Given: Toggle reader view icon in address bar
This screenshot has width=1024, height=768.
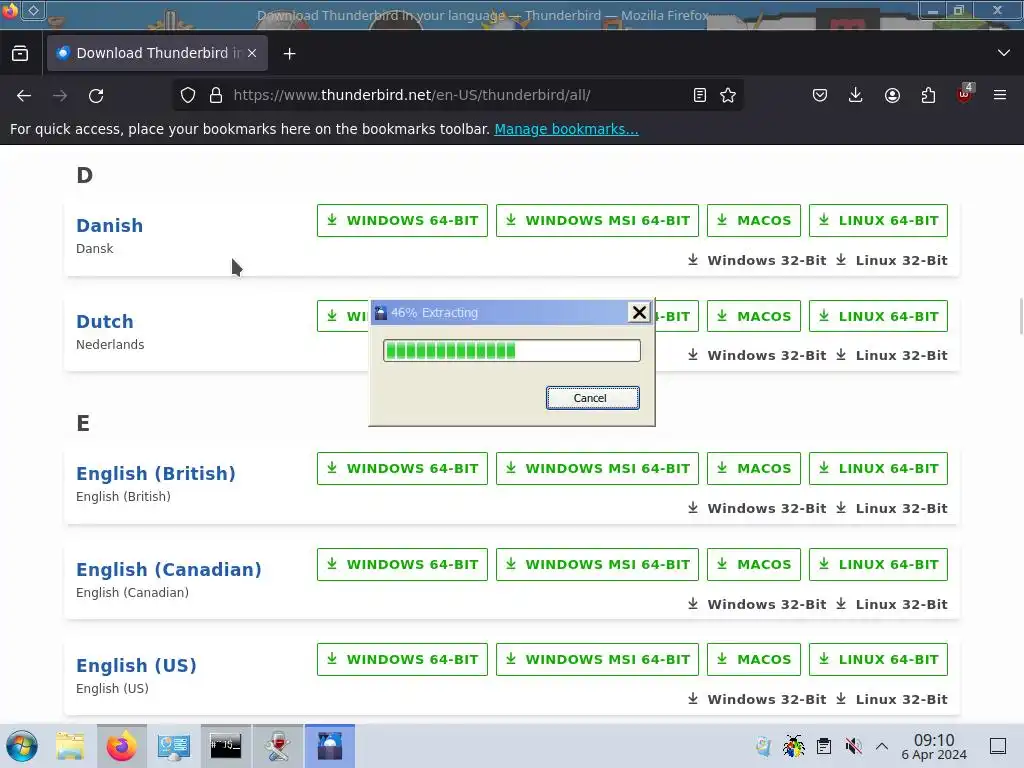Looking at the screenshot, I should pos(699,95).
